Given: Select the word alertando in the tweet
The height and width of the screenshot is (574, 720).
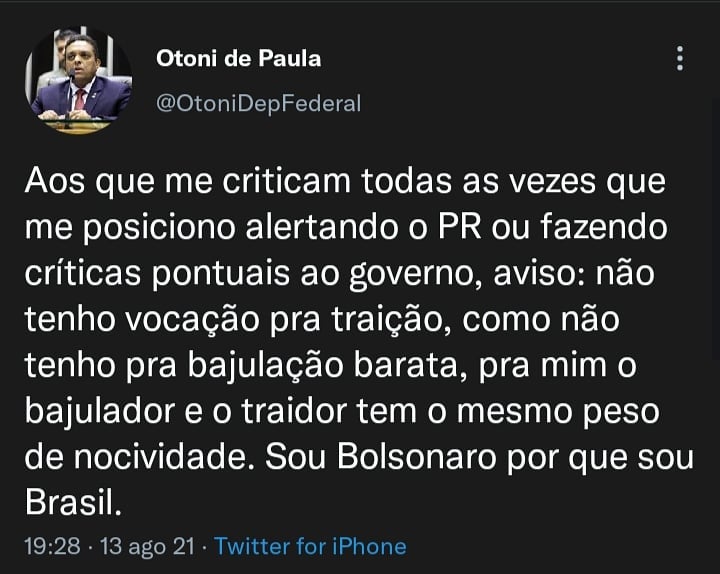Looking at the screenshot, I should (322, 227).
